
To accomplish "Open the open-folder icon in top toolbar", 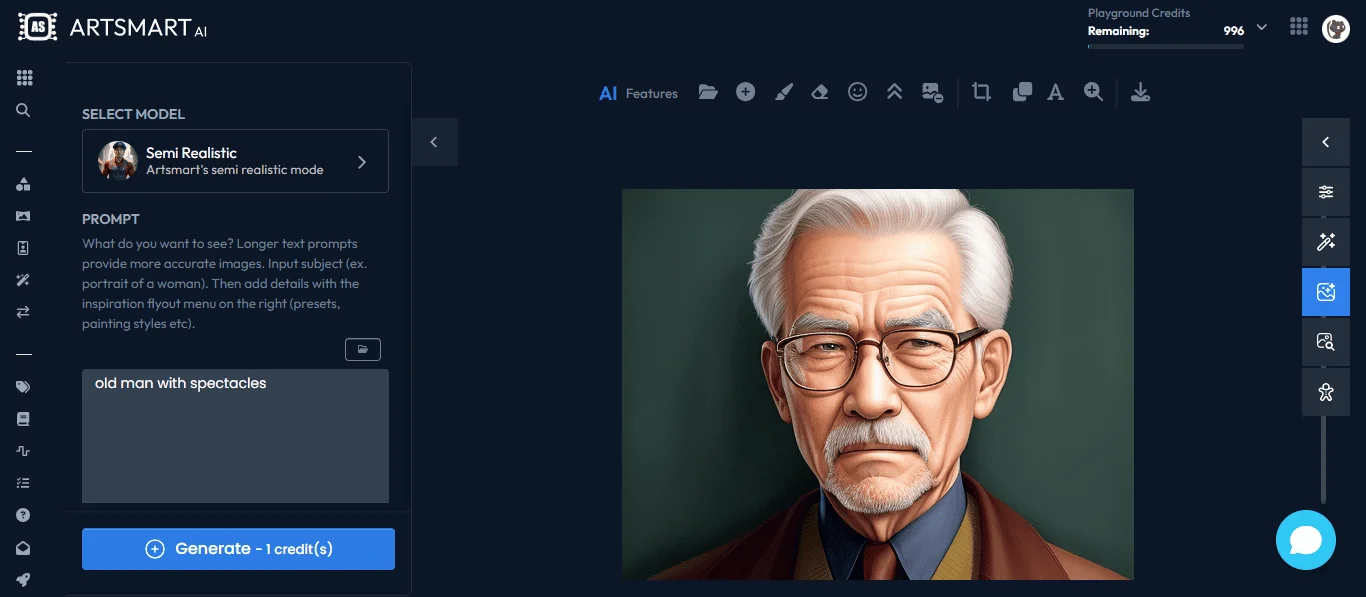I will coord(708,92).
